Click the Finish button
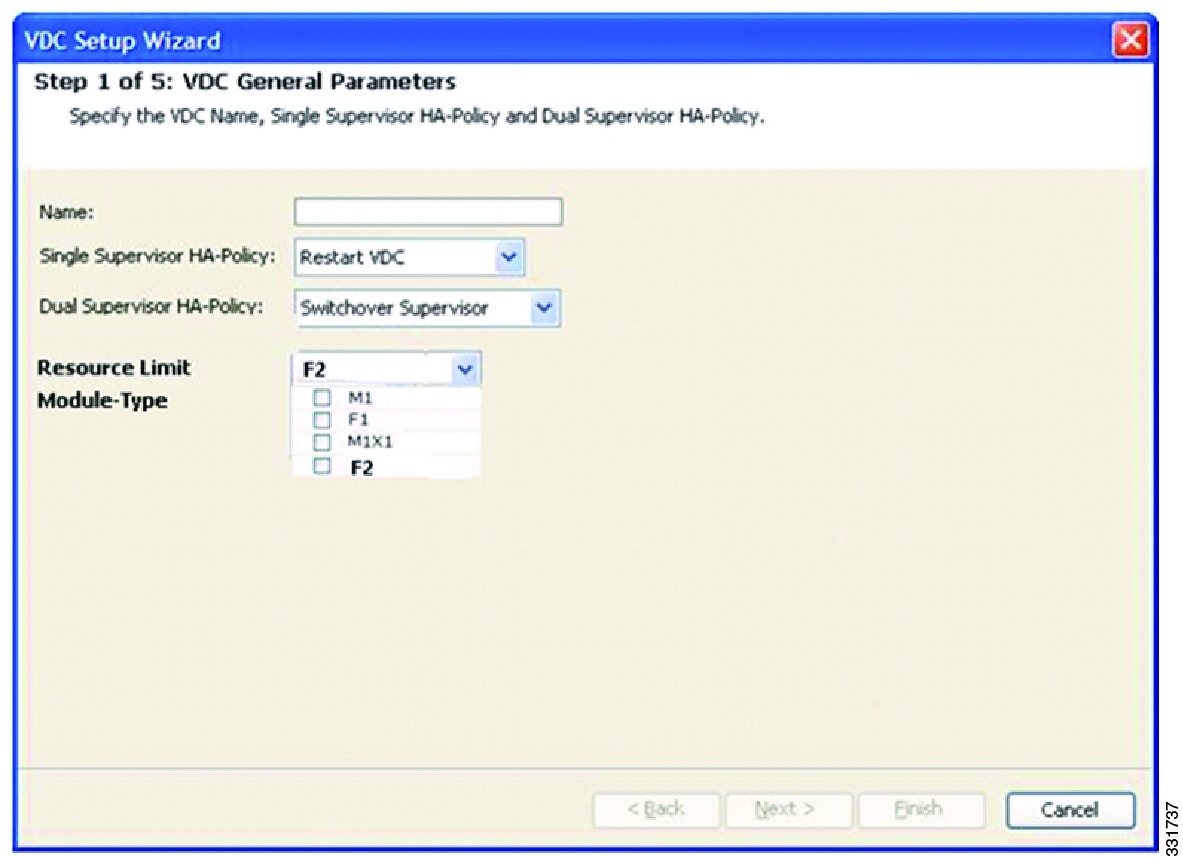The image size is (1183, 857). click(x=920, y=810)
